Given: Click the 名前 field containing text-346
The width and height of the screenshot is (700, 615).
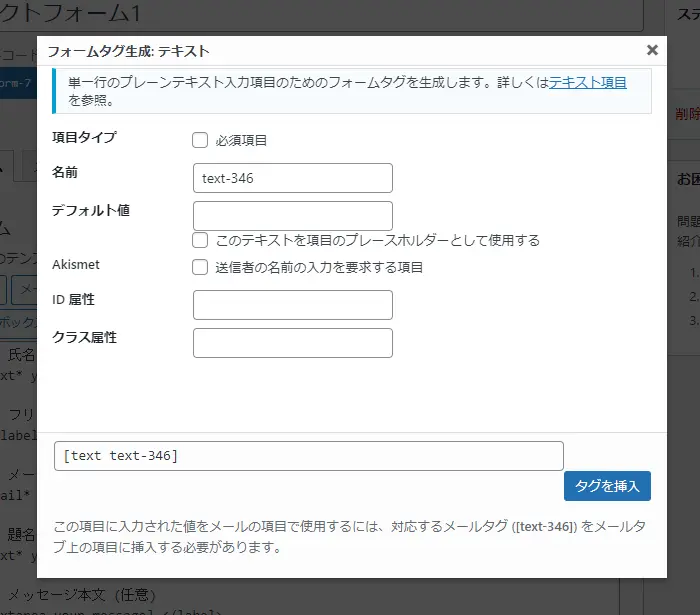Looking at the screenshot, I should (x=293, y=178).
